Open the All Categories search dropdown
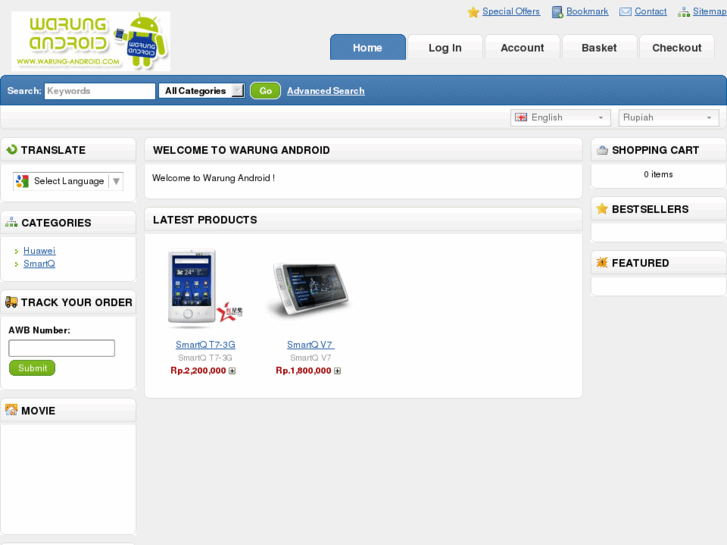The height and width of the screenshot is (545, 727). [201, 90]
